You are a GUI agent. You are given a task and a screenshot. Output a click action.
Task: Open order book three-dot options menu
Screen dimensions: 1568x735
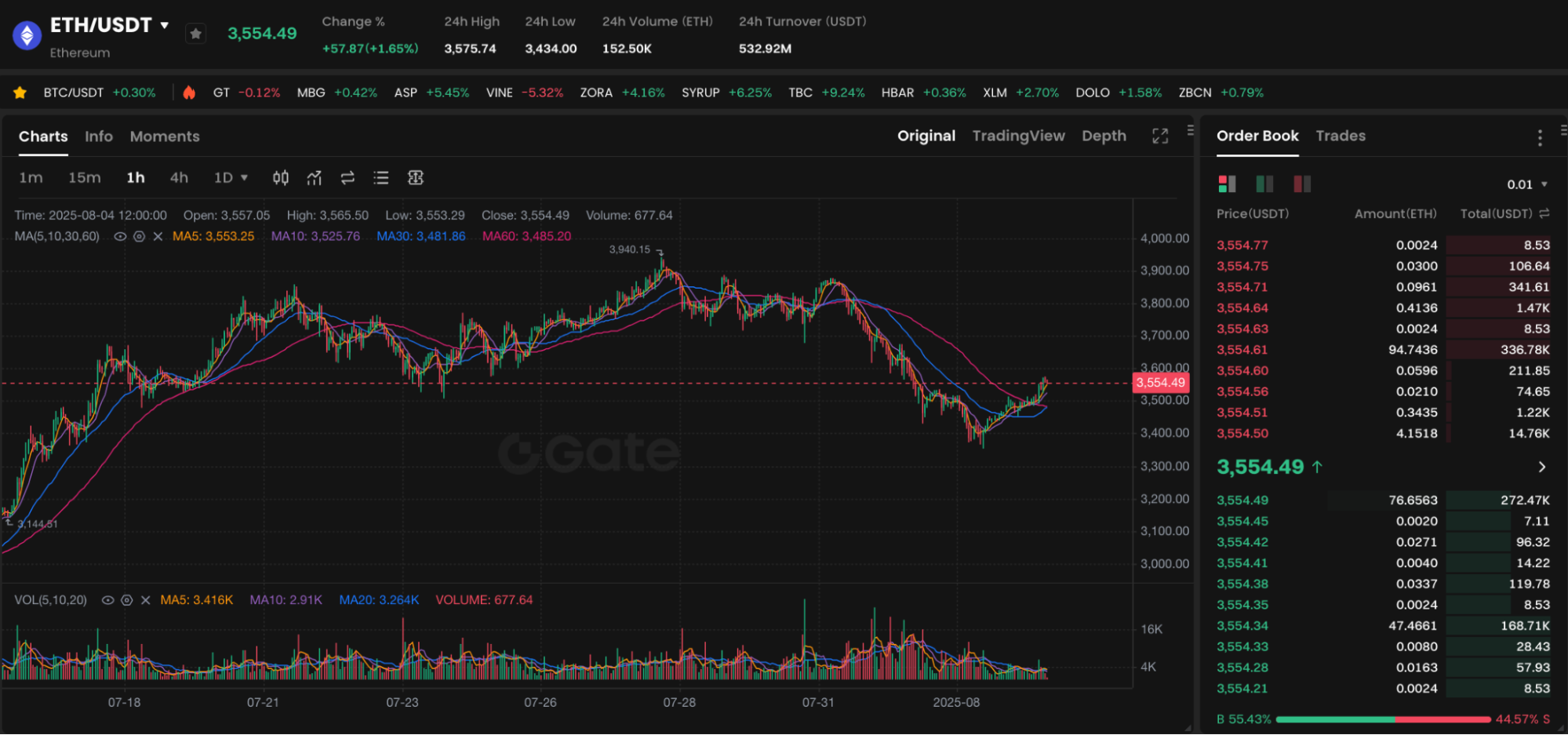(x=1540, y=138)
